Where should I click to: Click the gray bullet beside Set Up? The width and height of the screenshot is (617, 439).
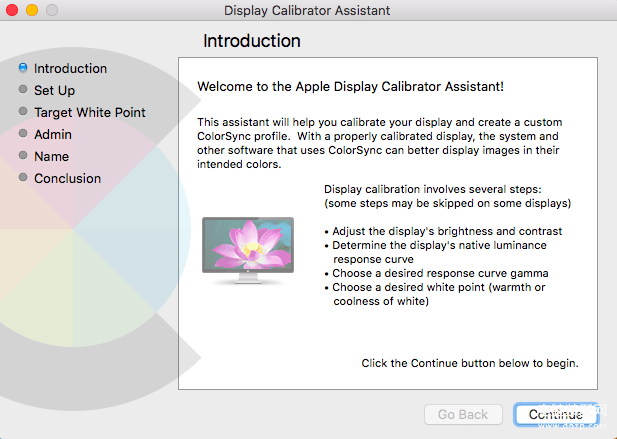tap(23, 89)
